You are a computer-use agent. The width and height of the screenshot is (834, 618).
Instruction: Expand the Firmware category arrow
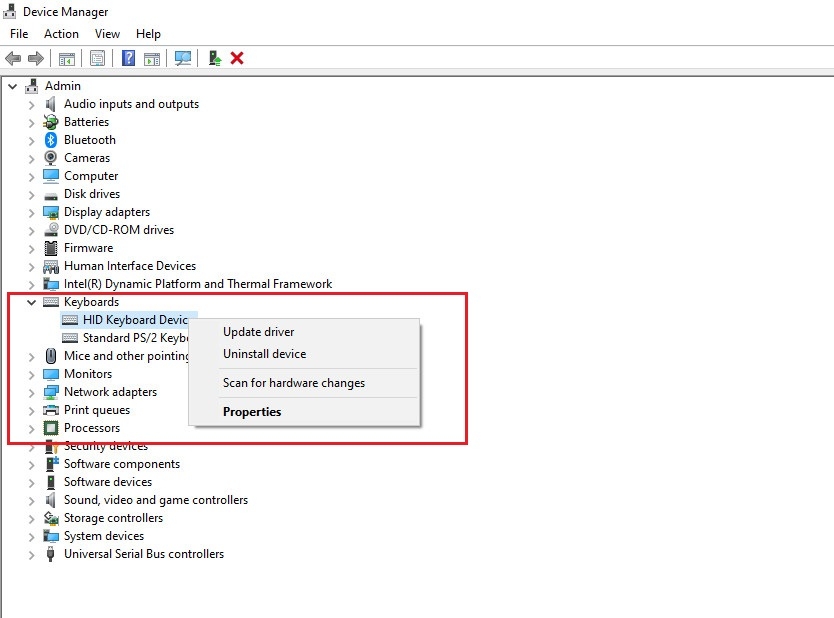[x=31, y=249]
